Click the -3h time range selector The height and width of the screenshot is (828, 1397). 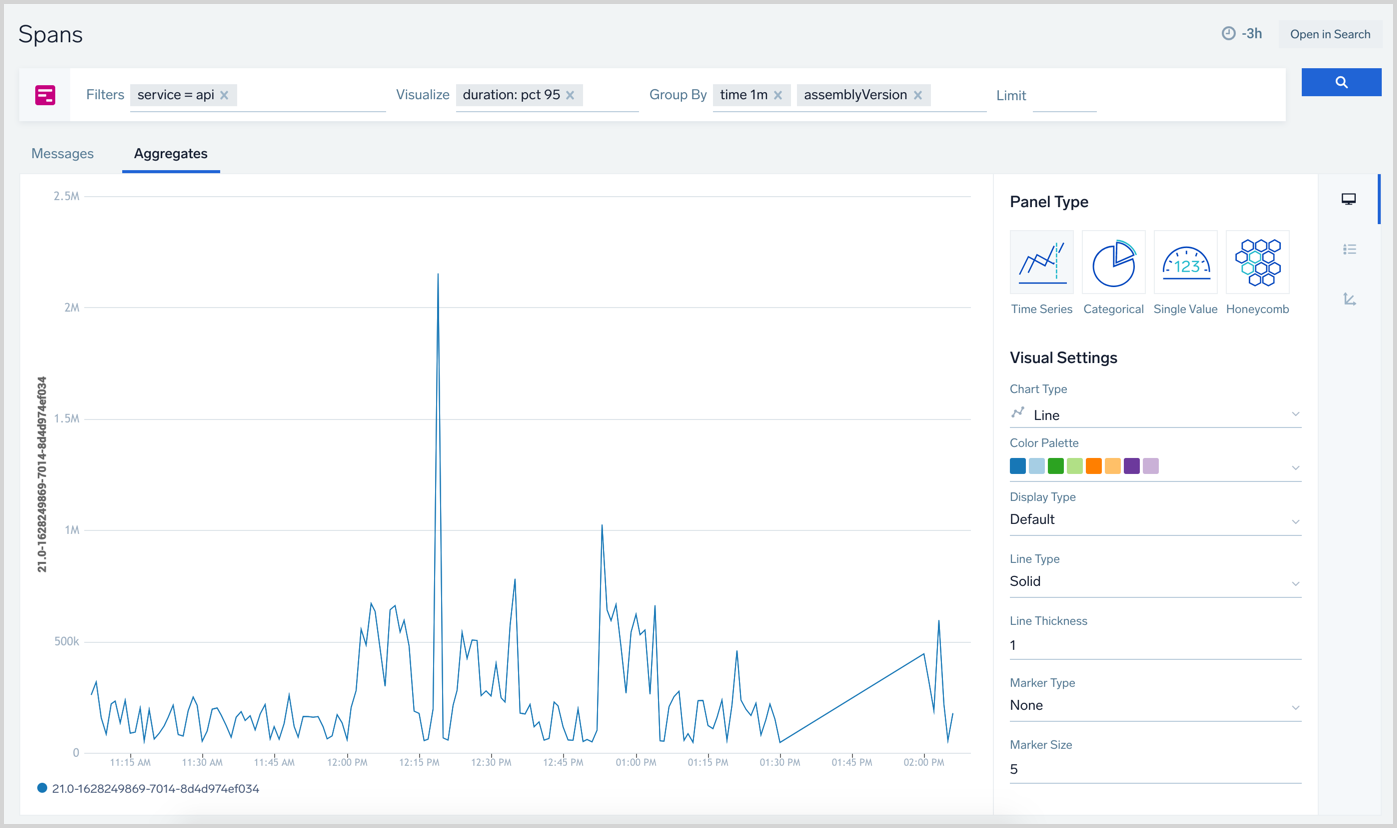(1242, 34)
